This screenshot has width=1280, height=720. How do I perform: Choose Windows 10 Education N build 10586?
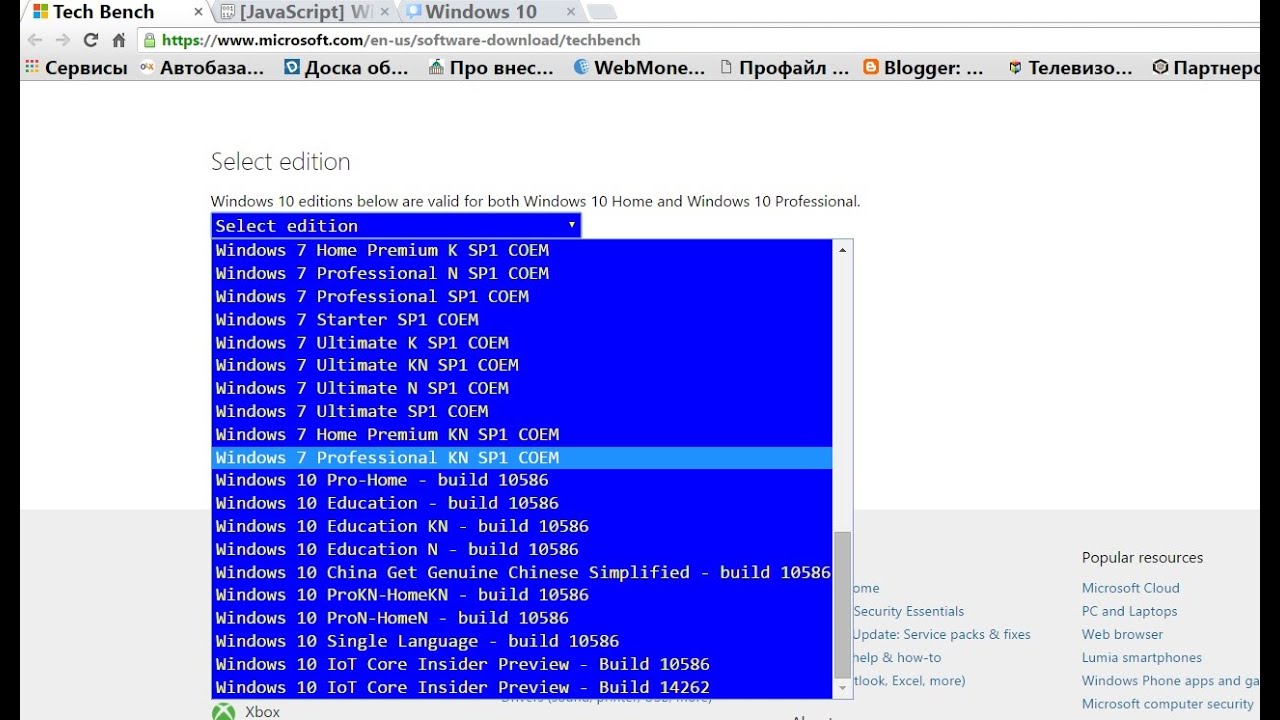522,549
